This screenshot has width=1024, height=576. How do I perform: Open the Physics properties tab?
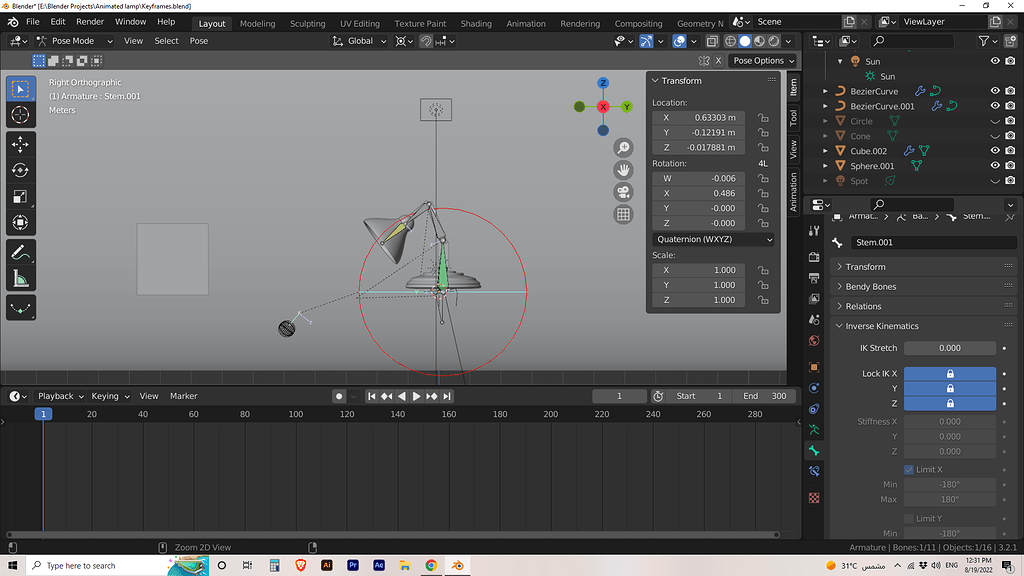pos(815,388)
